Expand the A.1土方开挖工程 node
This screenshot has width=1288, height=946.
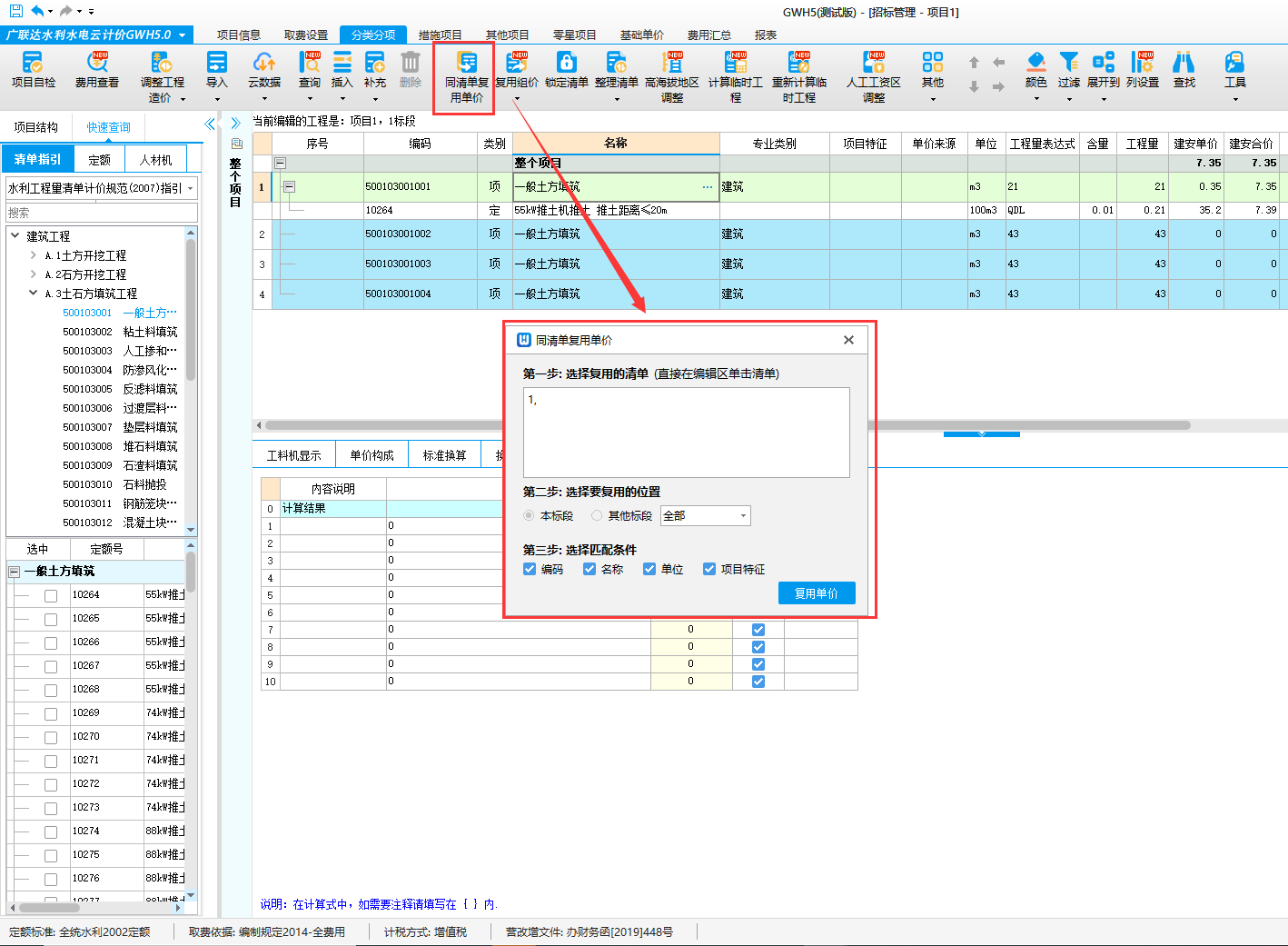pyautogui.click(x=34, y=255)
